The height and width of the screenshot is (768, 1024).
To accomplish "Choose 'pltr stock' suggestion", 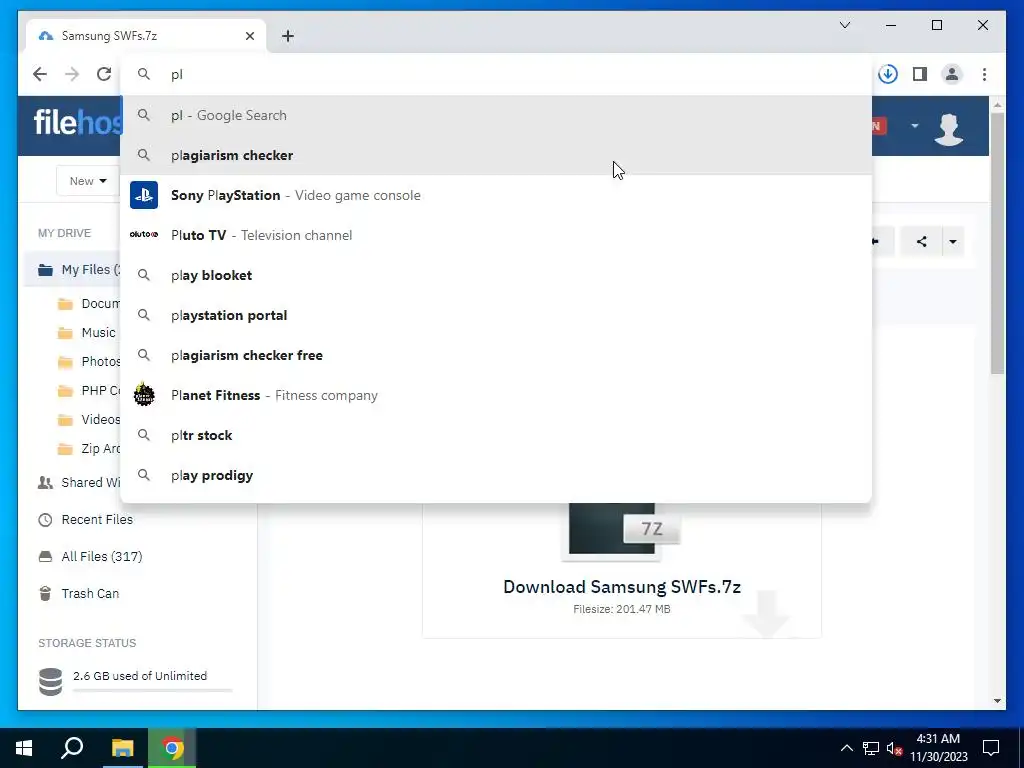I will pyautogui.click(x=496, y=435).
